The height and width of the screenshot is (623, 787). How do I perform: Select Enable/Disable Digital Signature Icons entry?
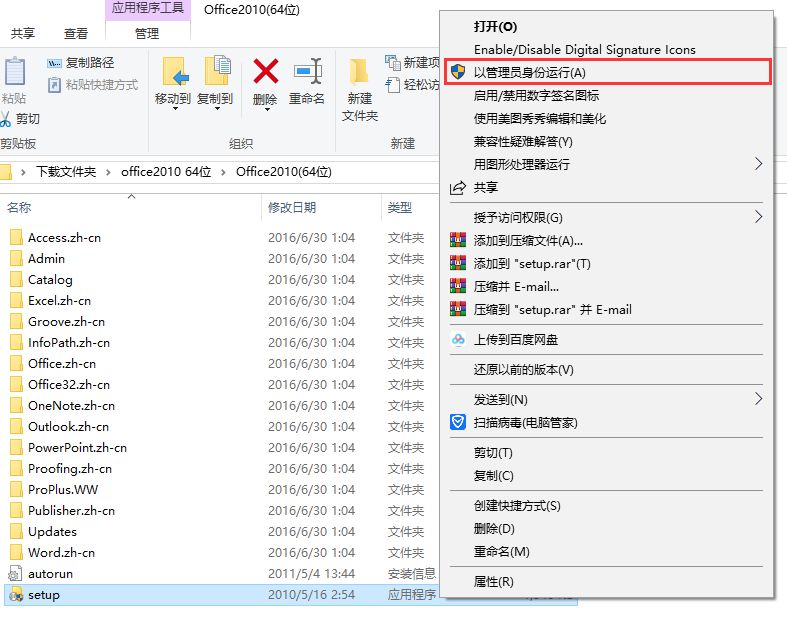pos(606,50)
